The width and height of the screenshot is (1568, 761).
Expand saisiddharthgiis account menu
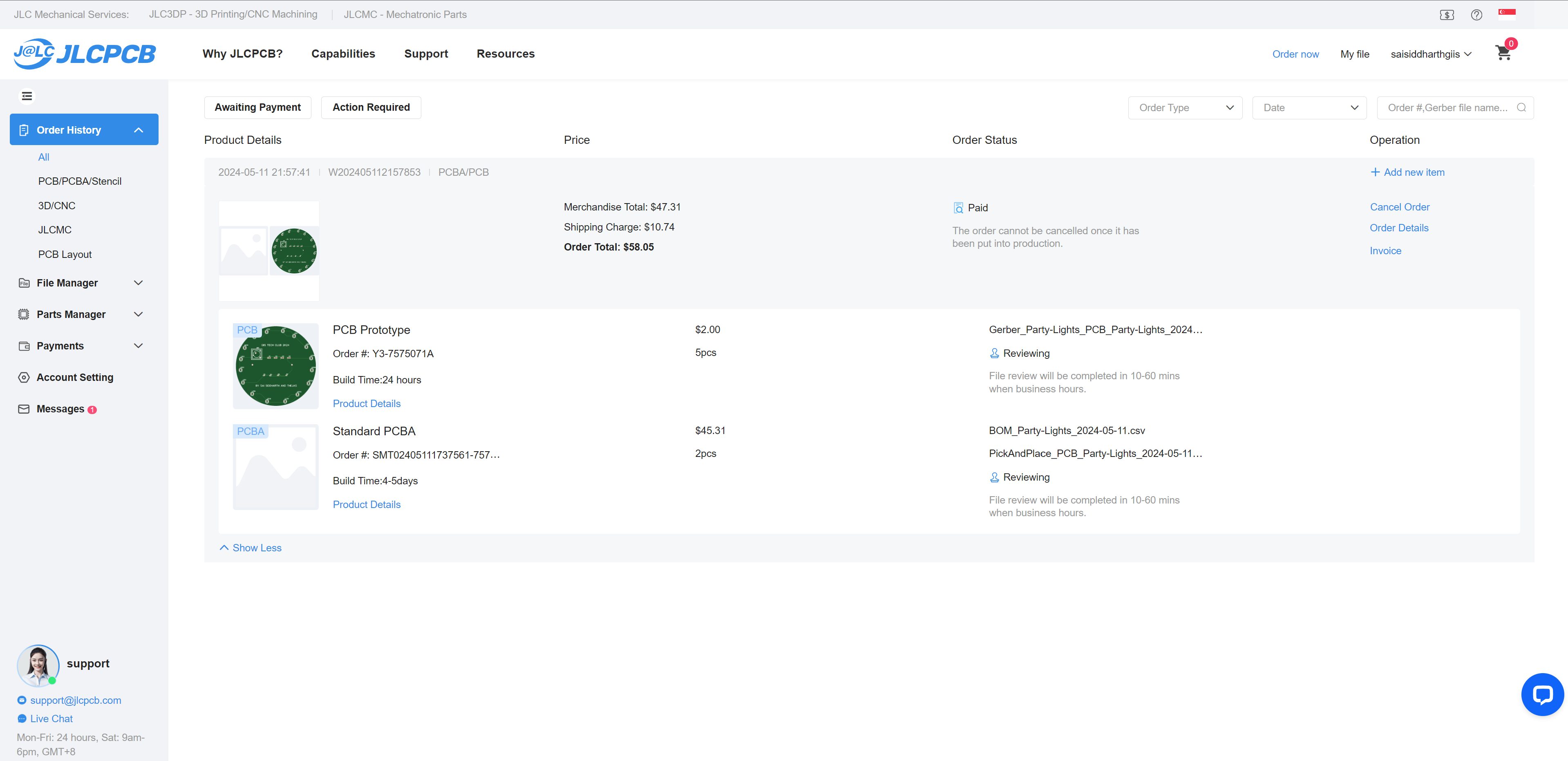[x=1430, y=54]
